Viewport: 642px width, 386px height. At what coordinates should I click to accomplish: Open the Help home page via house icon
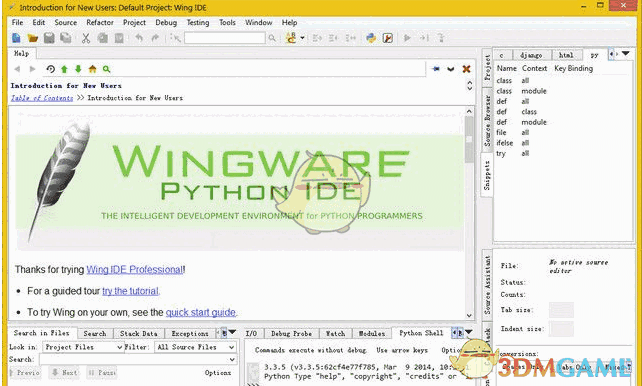[x=93, y=69]
